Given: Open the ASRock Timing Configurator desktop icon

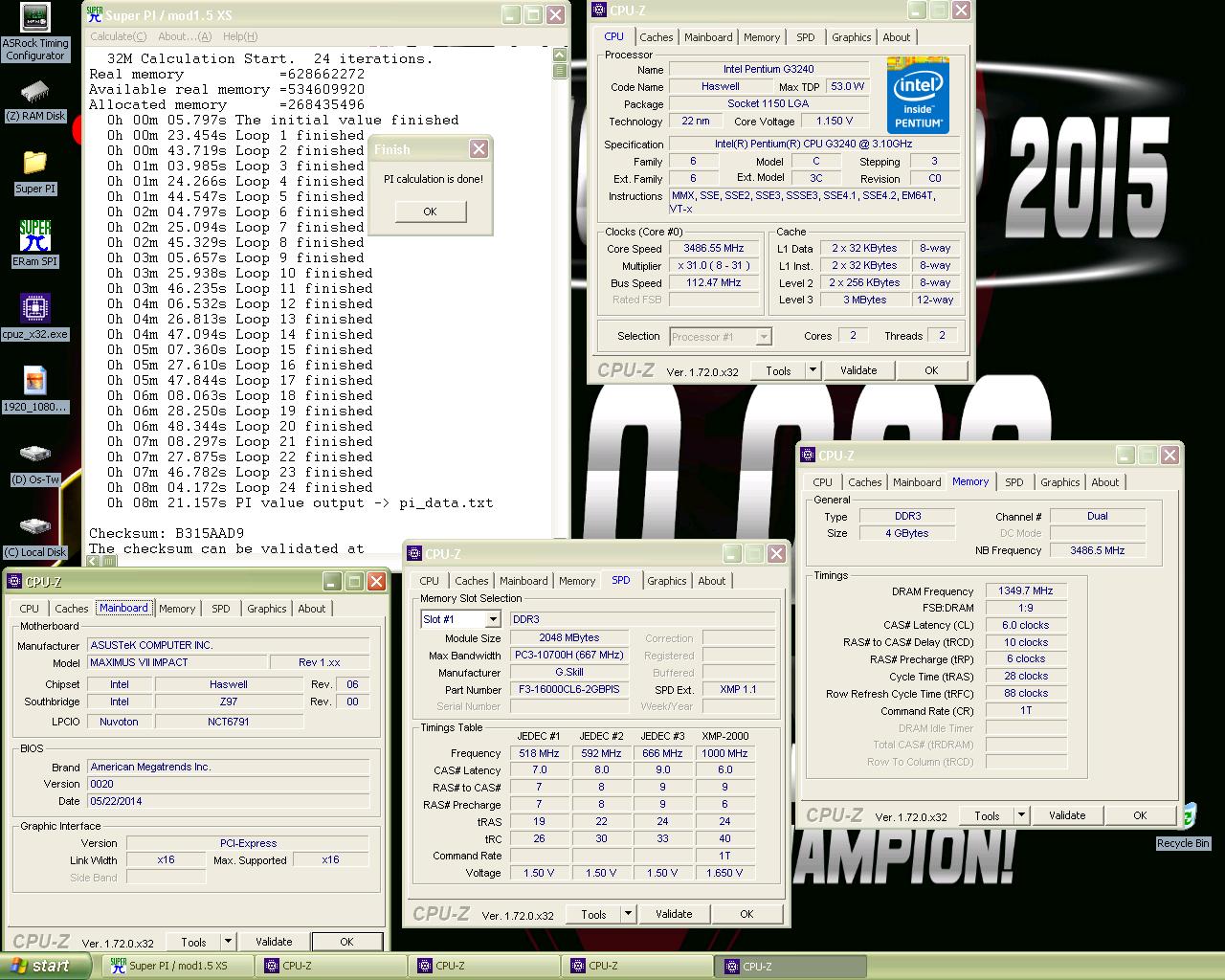Looking at the screenshot, I should coord(35,33).
